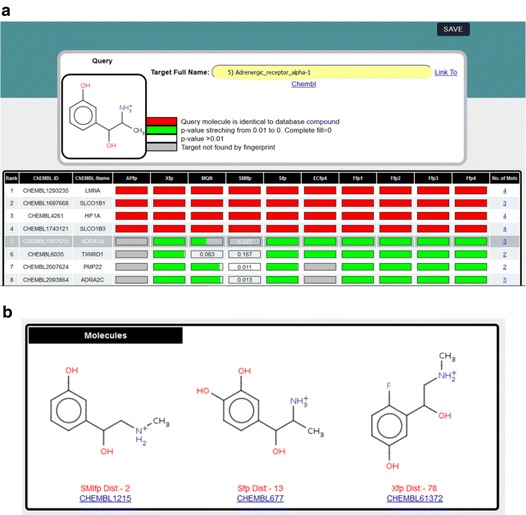Click the partially filled MQN bar for ADRA1A

coord(207,241)
